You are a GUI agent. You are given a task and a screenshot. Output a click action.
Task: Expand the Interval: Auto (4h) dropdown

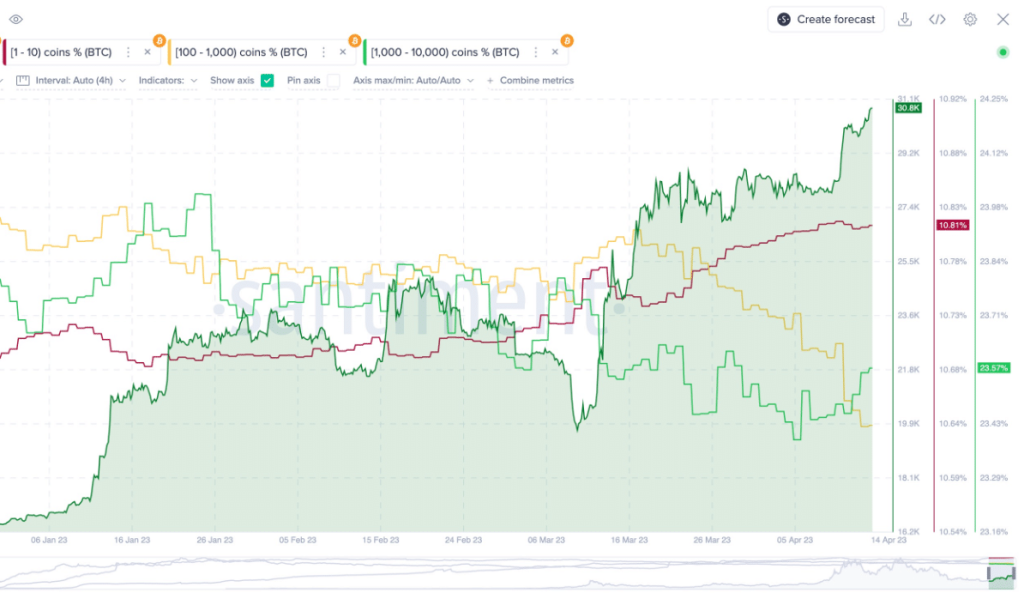pos(80,80)
